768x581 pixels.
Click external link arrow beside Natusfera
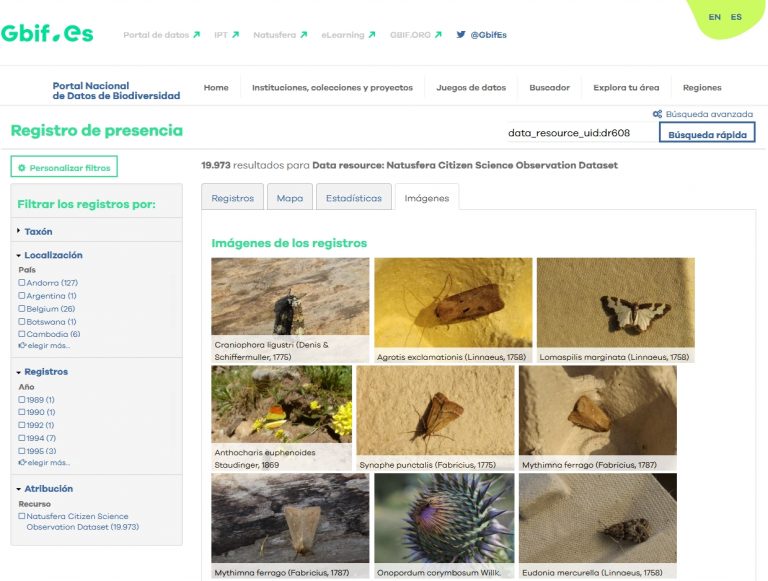click(x=303, y=35)
